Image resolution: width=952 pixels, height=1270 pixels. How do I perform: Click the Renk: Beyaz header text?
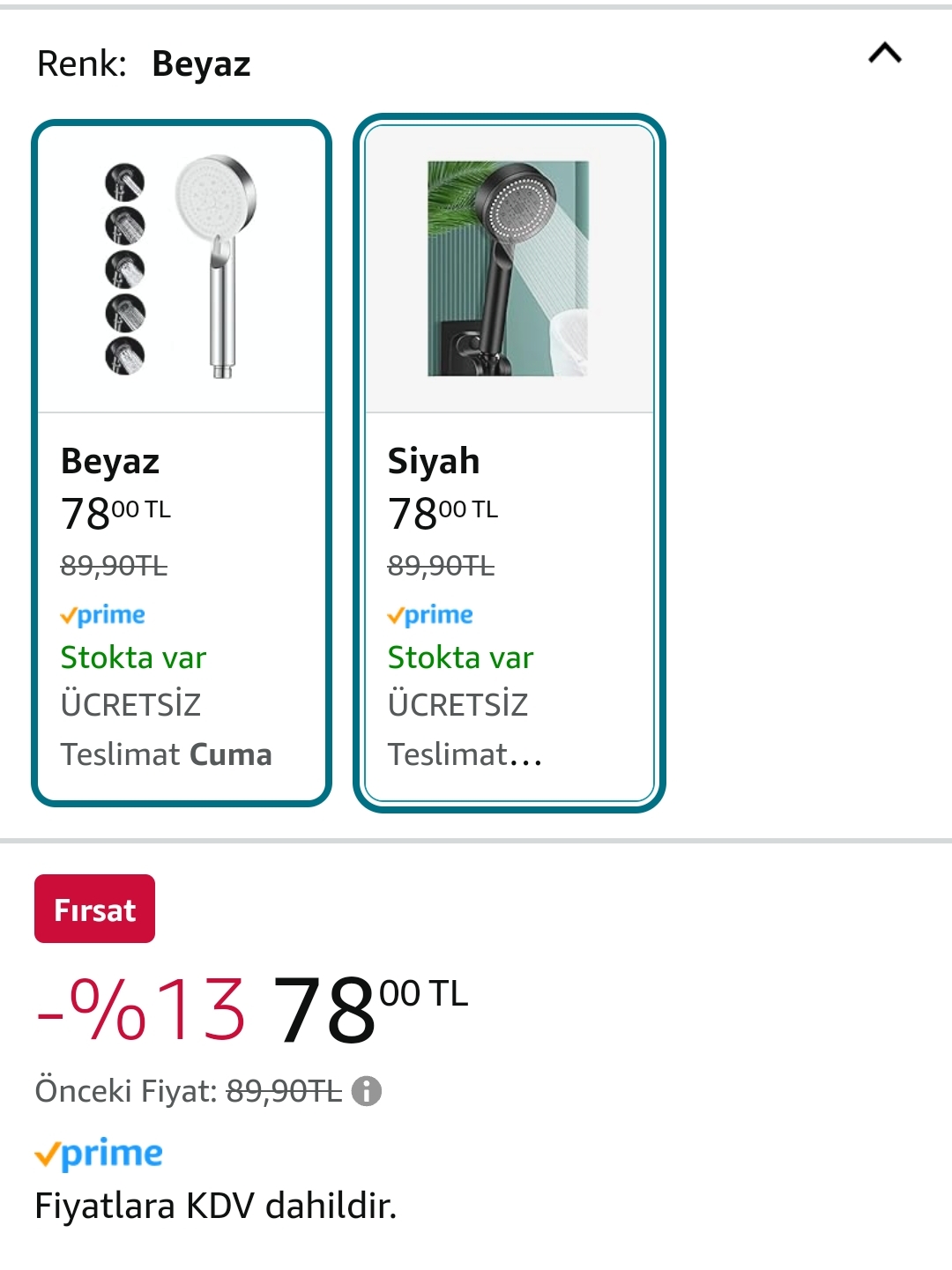point(144,63)
